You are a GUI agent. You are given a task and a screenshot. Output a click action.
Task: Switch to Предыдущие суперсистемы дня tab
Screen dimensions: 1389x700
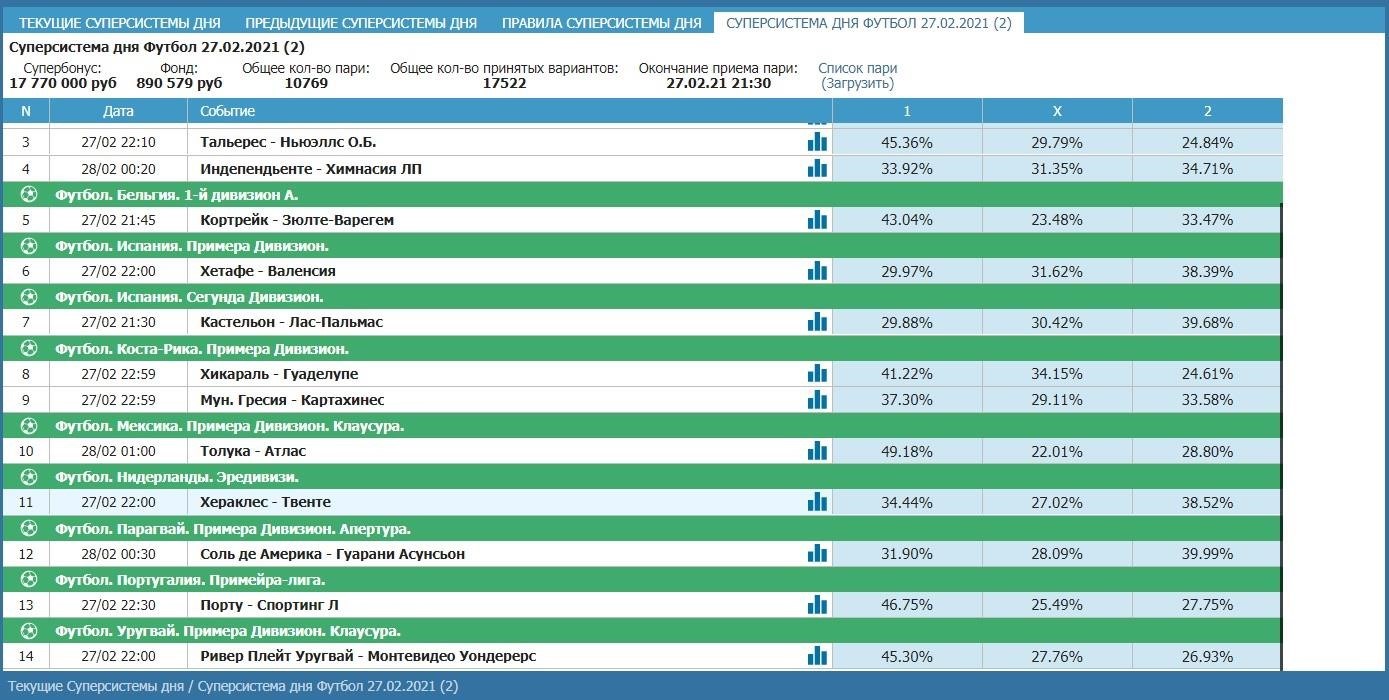click(361, 23)
